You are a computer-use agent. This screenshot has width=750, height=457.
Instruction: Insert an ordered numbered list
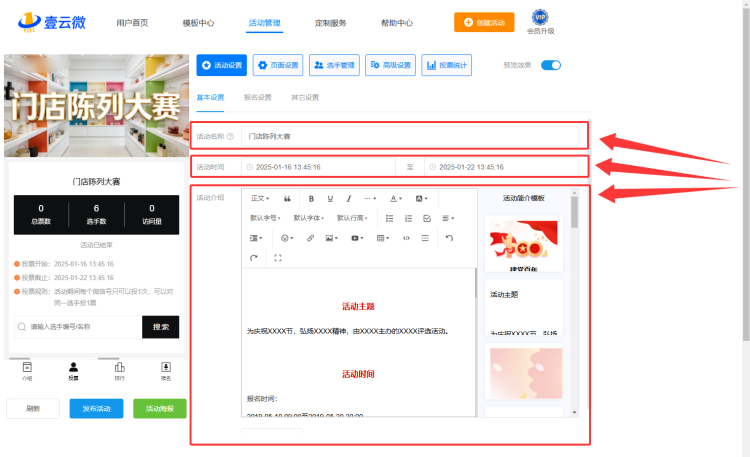408,218
